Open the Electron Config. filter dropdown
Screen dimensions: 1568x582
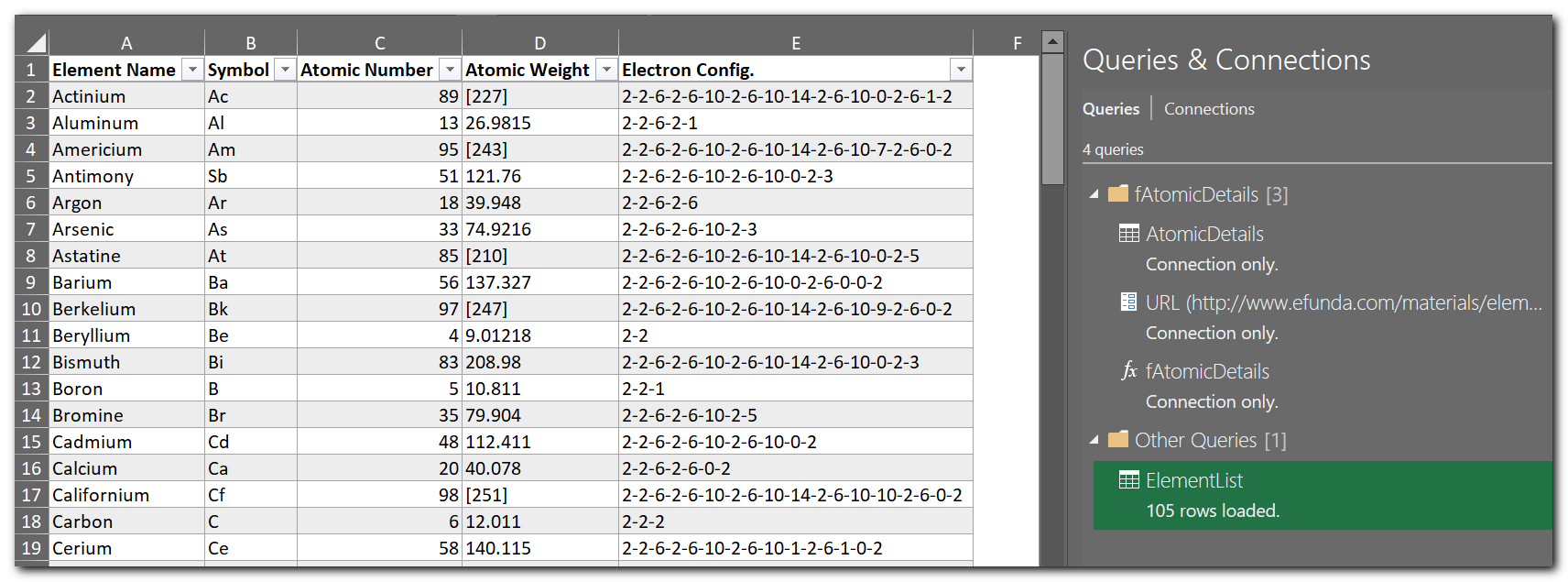coord(961,70)
